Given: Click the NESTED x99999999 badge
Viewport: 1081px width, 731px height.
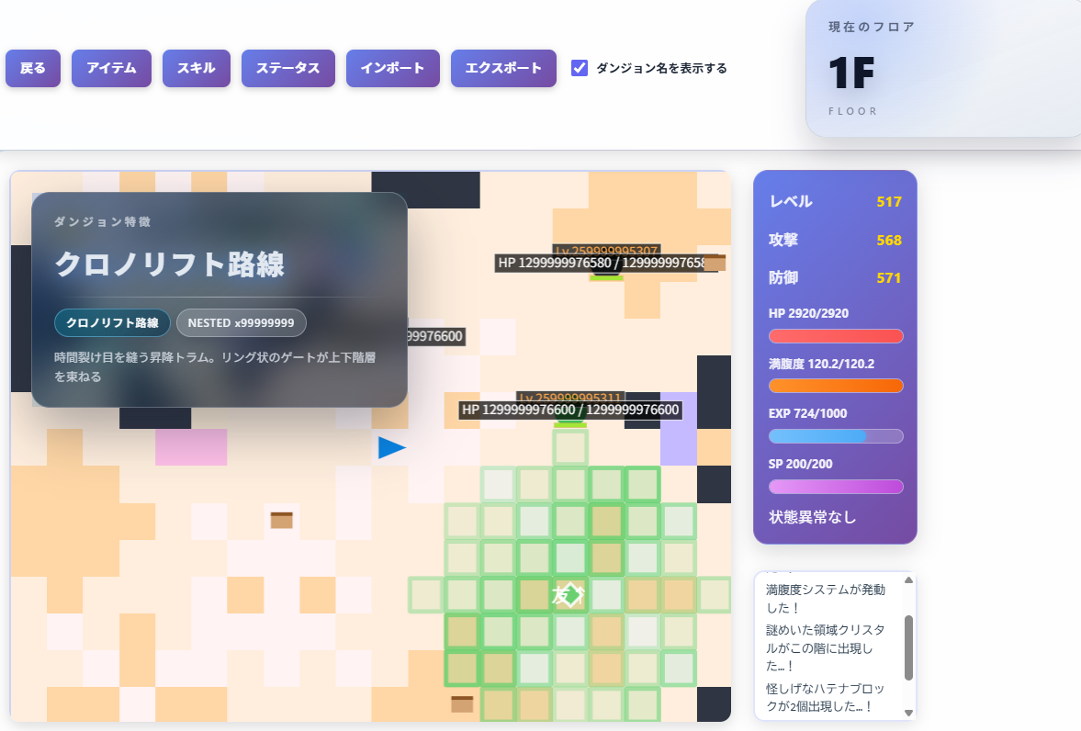Looking at the screenshot, I should 241,323.
